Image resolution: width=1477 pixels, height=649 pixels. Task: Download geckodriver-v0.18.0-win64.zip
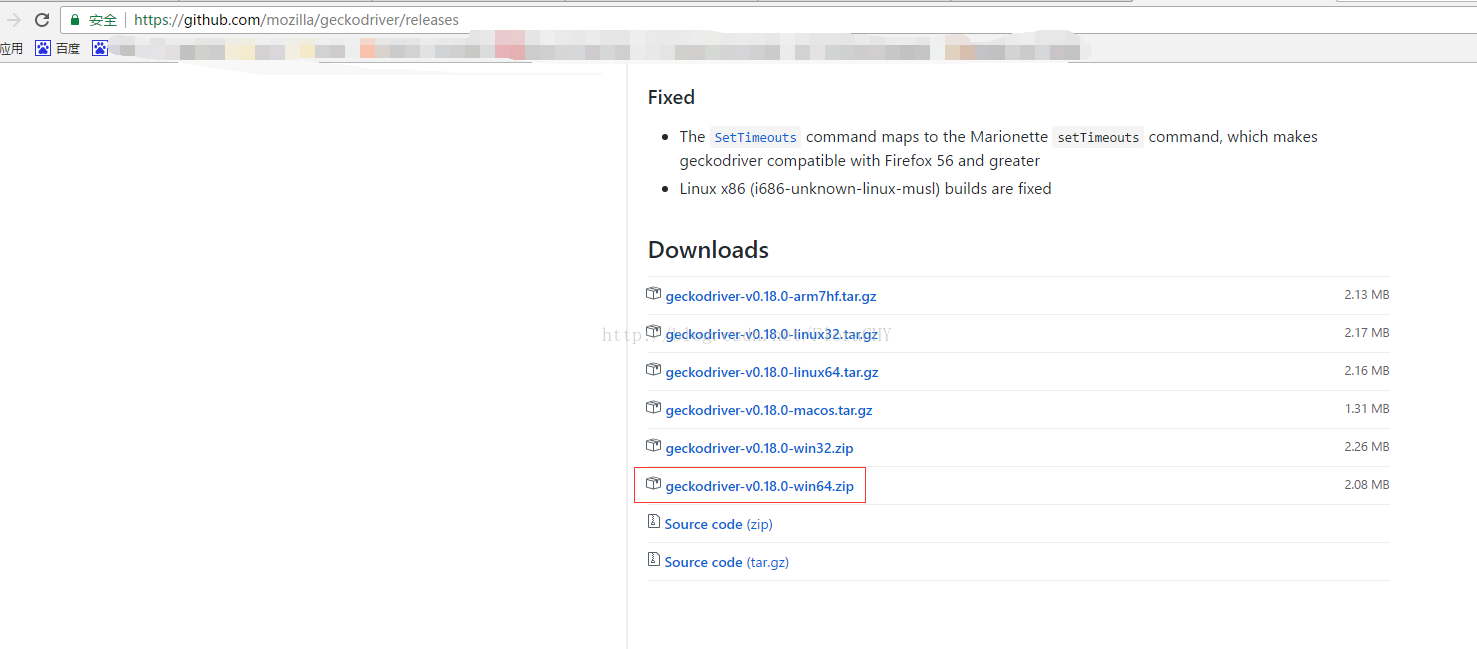coord(760,486)
